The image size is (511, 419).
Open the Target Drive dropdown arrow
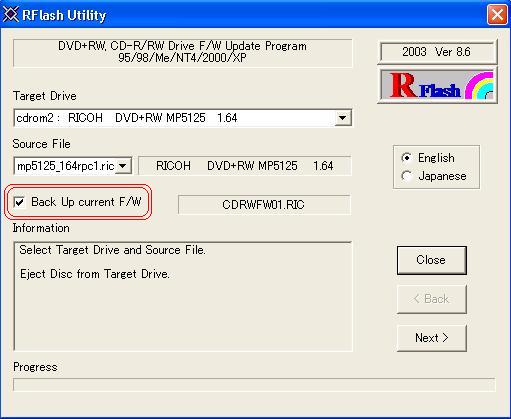tap(342, 118)
